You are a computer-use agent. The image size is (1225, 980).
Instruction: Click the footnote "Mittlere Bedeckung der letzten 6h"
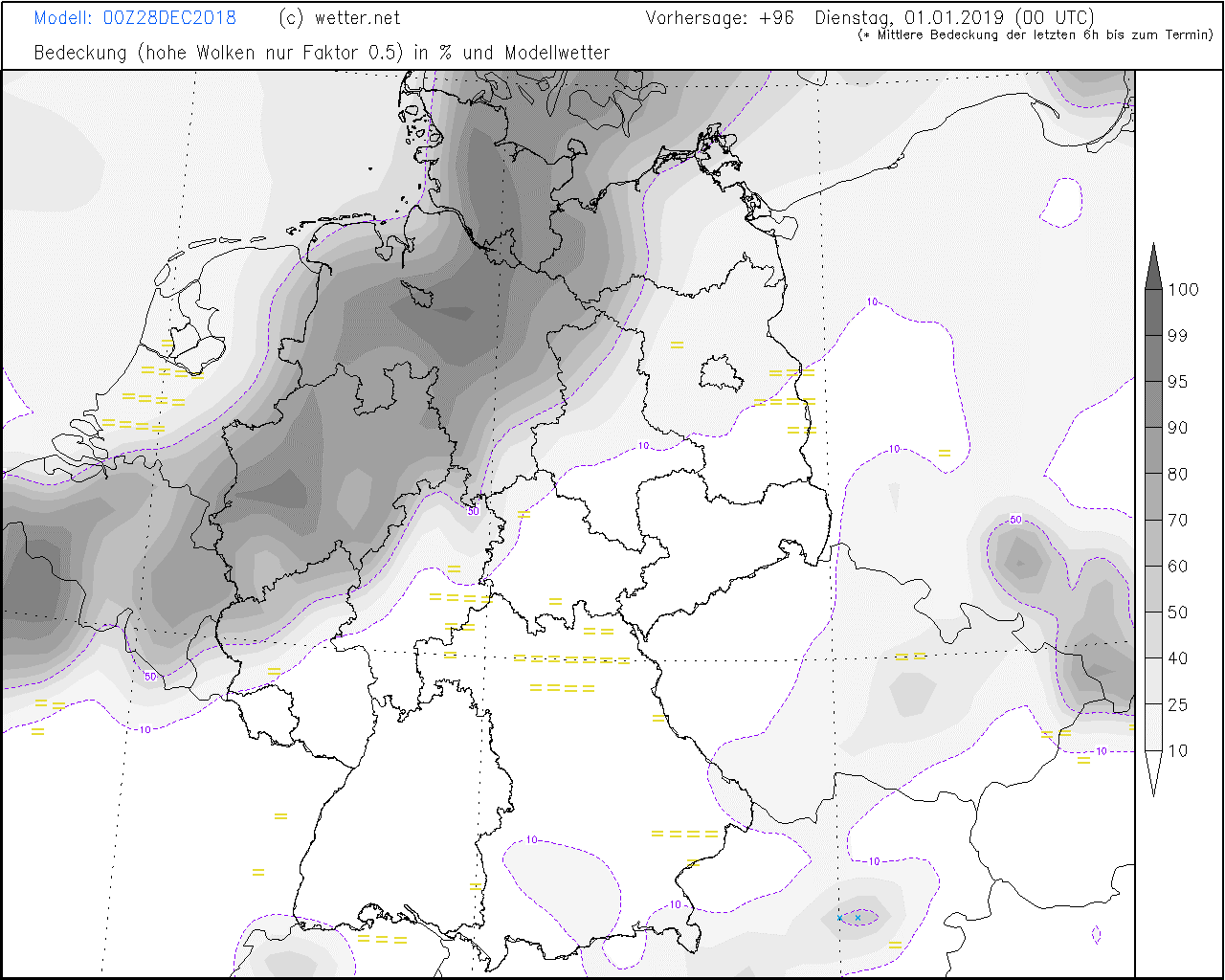989,35
